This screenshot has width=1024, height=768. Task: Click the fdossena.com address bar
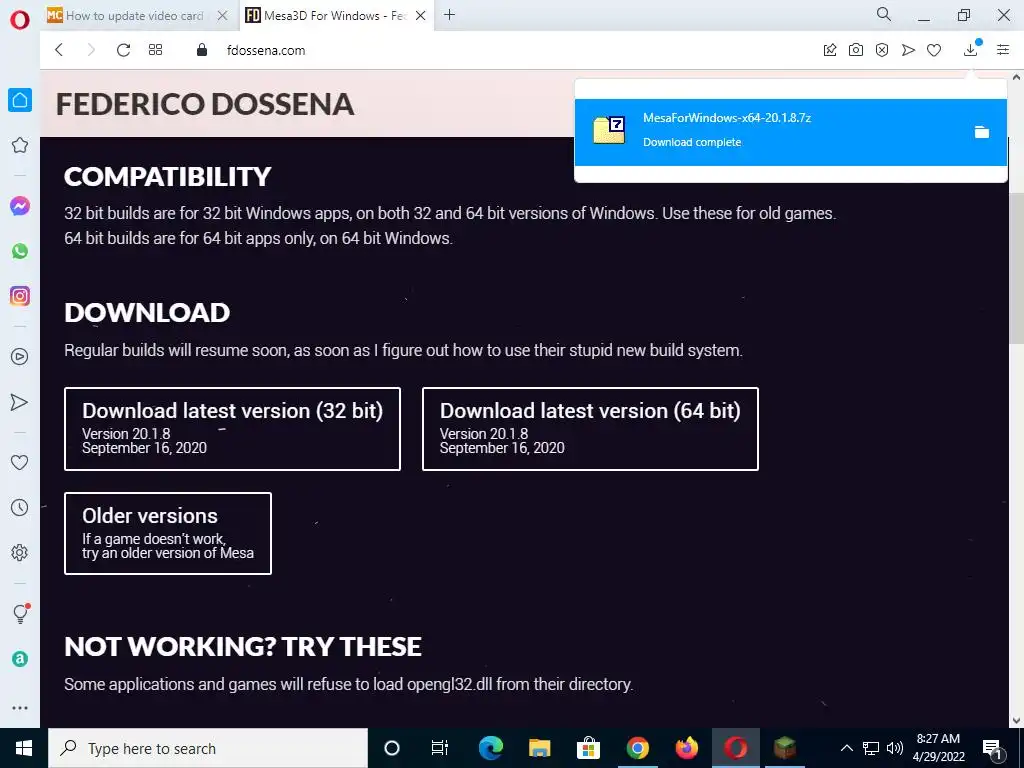266,50
